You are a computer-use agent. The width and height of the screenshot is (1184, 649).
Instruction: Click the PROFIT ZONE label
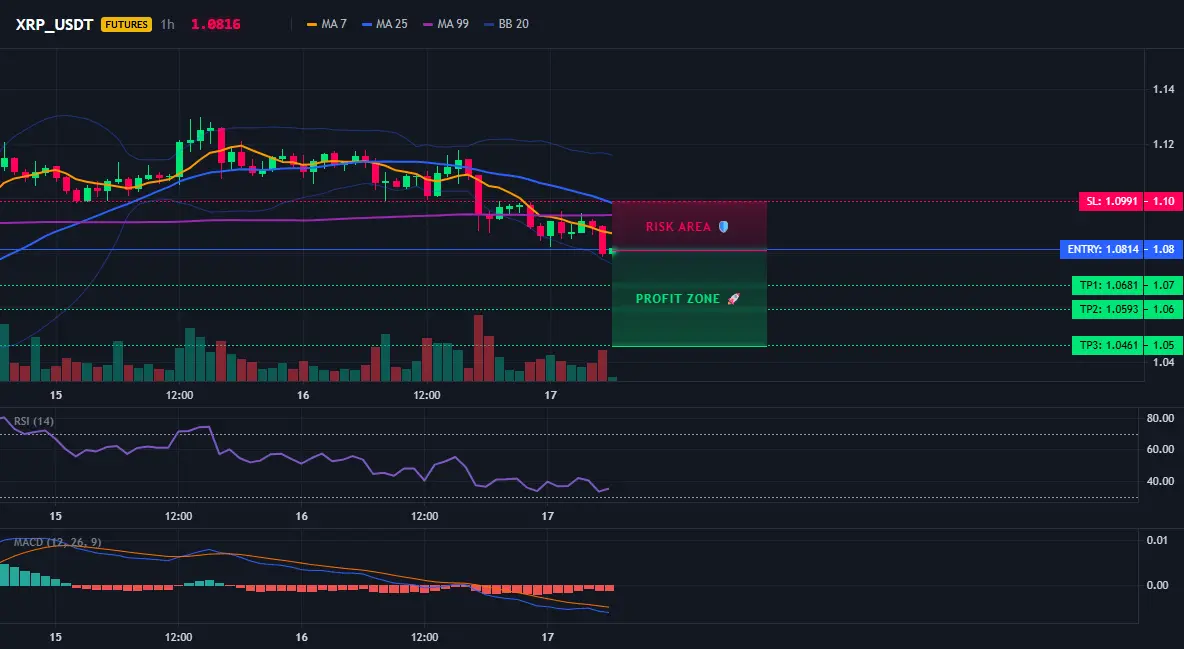pos(677,299)
